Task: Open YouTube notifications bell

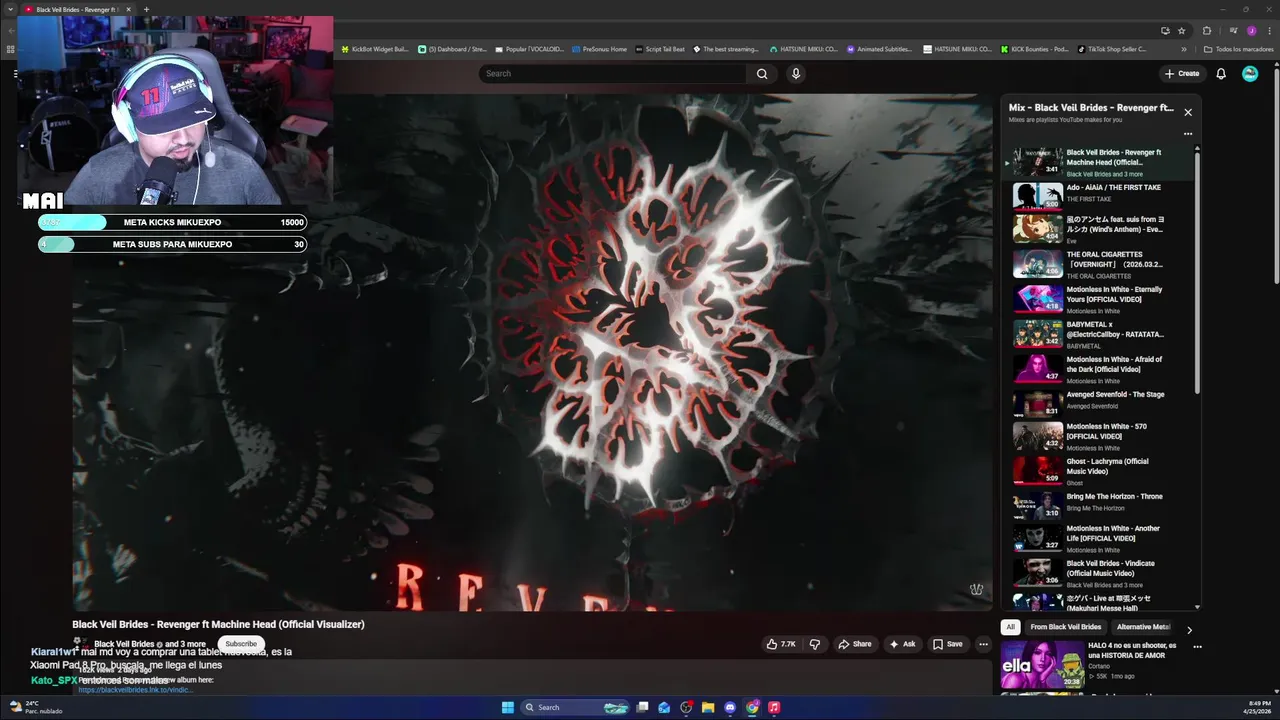Action: 1221,73
